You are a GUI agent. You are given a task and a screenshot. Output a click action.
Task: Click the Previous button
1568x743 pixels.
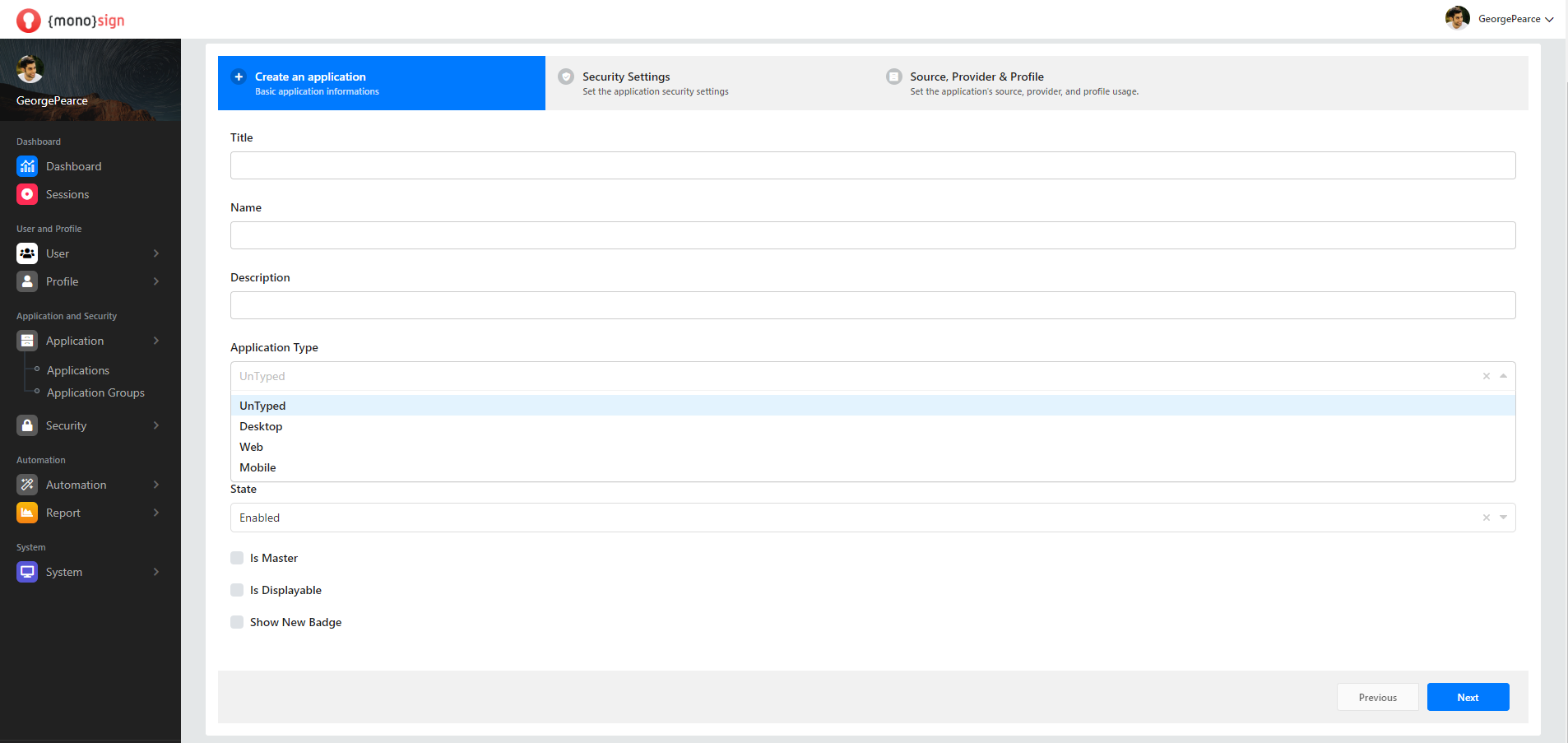[1377, 697]
